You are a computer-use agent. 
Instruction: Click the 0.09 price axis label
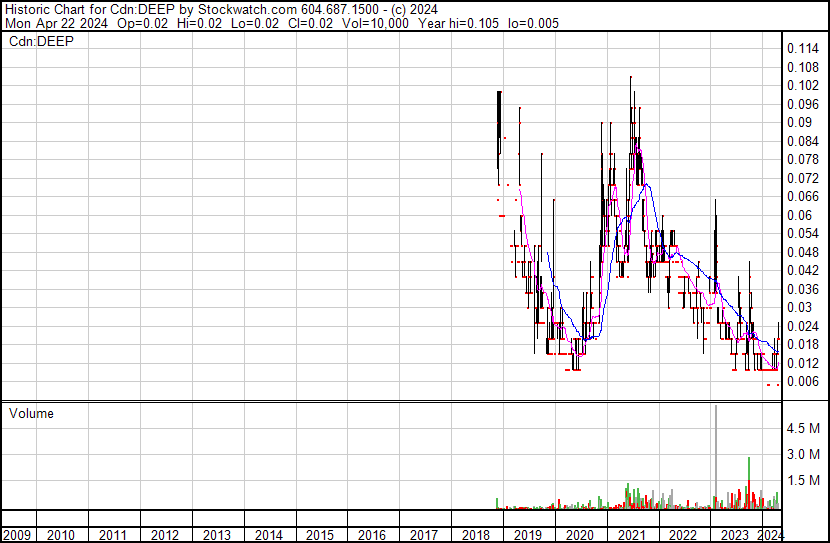tap(799, 122)
